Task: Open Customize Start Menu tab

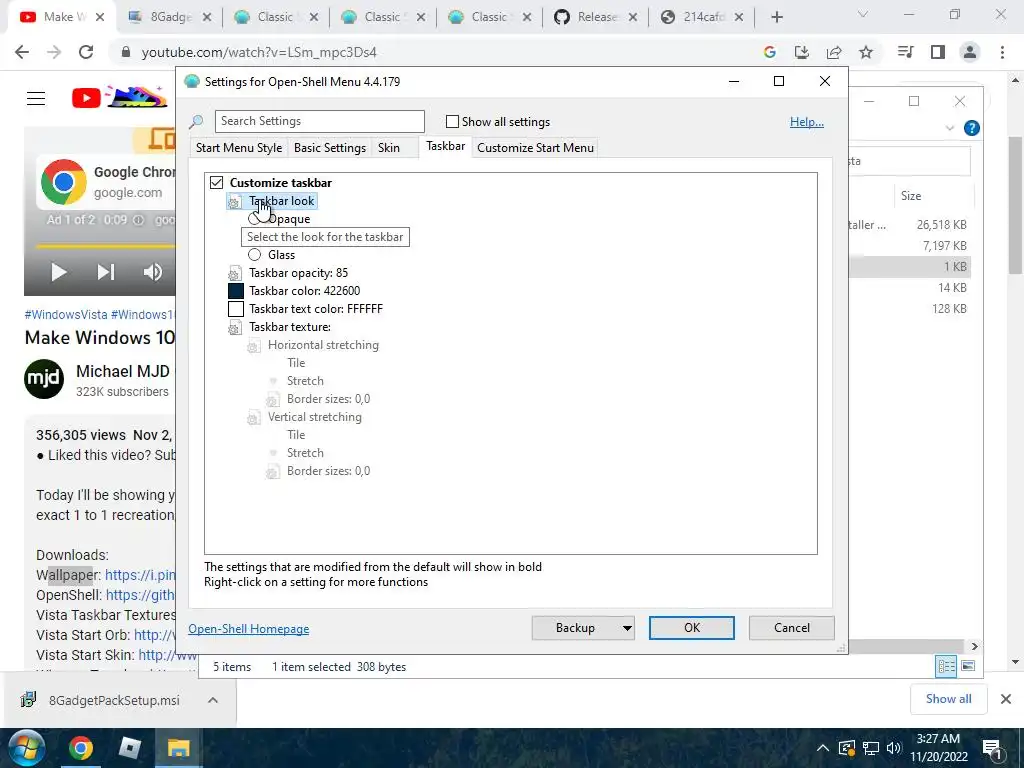Action: (536, 148)
